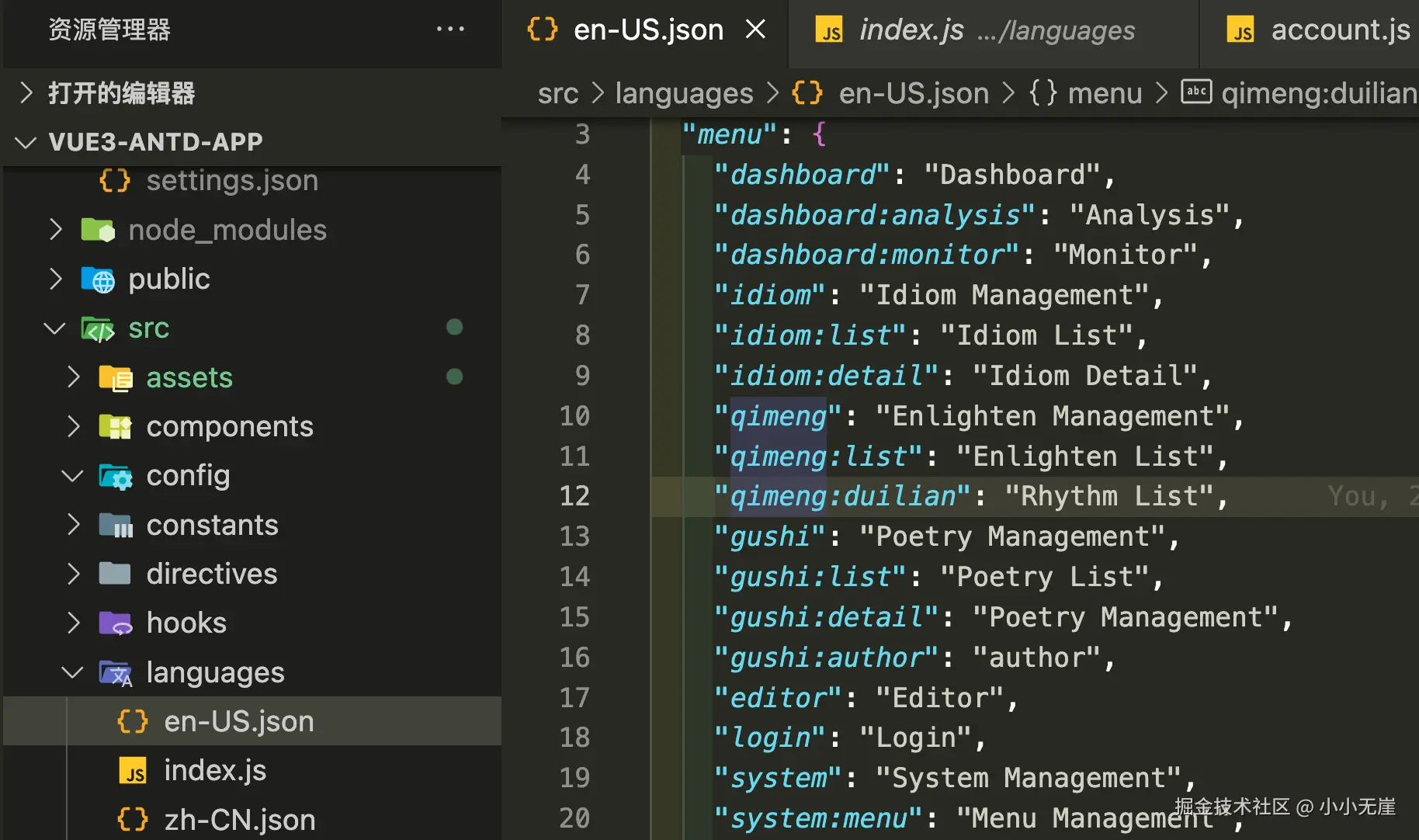Click the JS icon on index.js tab
This screenshot has width=1419, height=840.
coord(829,30)
